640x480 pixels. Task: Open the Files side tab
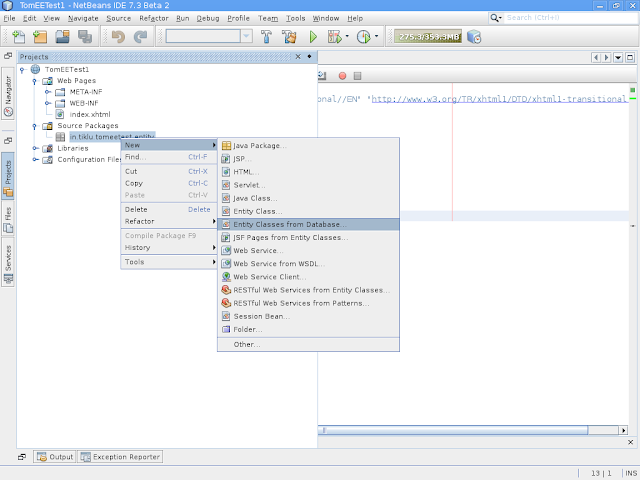[8, 220]
